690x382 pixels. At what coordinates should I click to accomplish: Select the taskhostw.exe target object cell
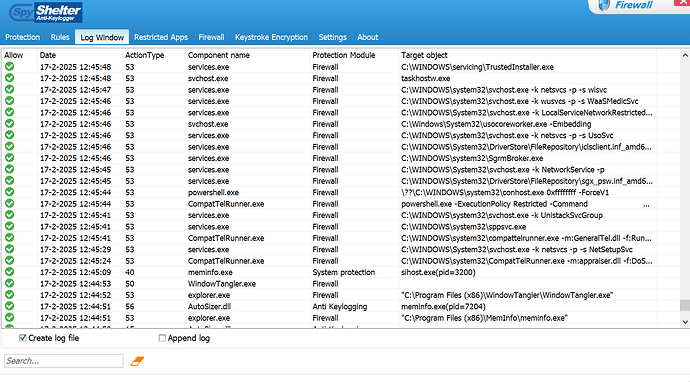426,78
